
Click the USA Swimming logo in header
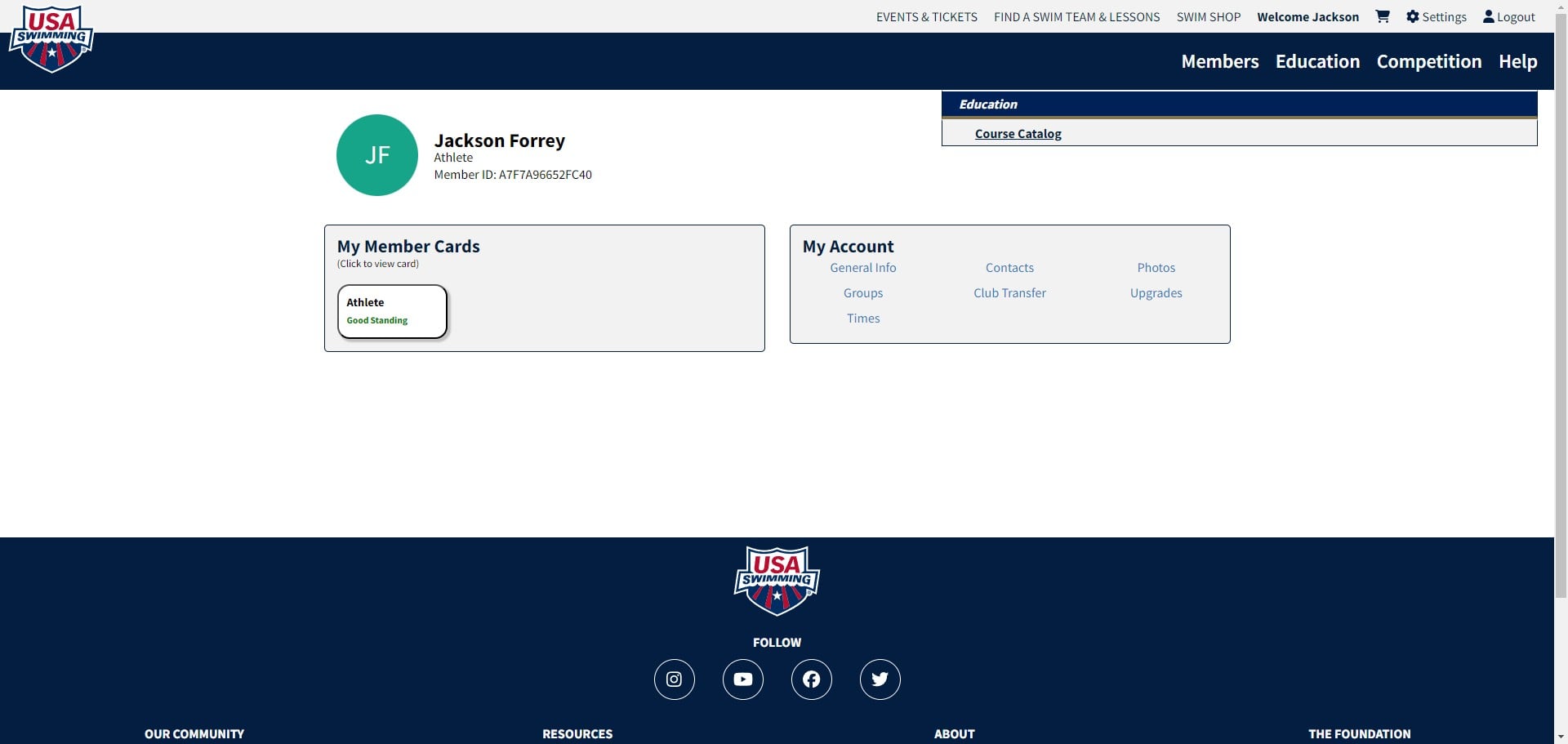51,39
